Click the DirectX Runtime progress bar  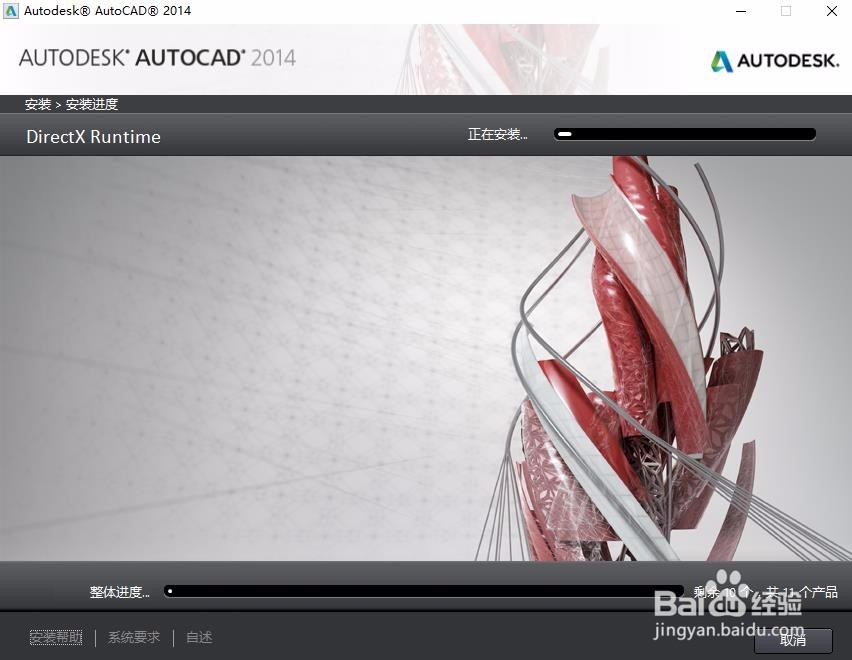[x=685, y=134]
